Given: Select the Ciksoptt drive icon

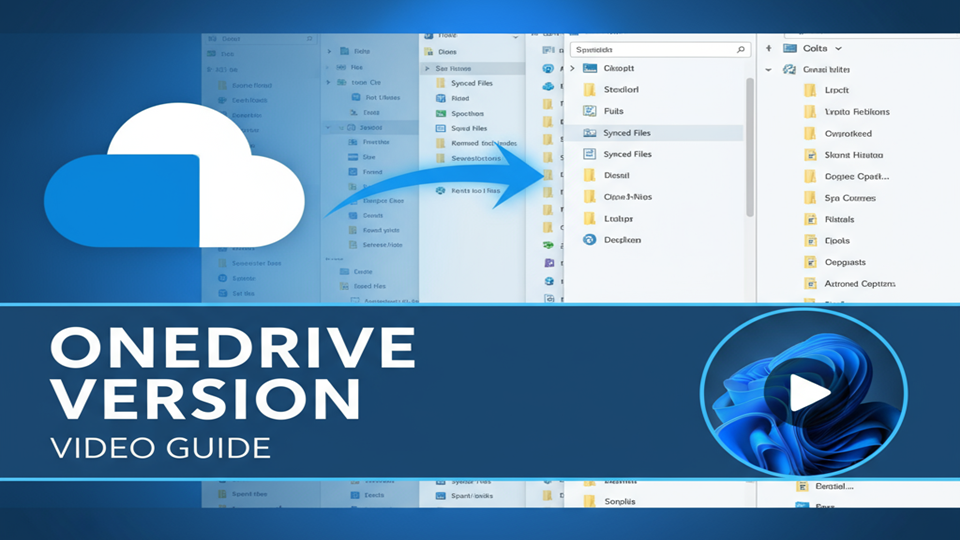Looking at the screenshot, I should point(590,69).
